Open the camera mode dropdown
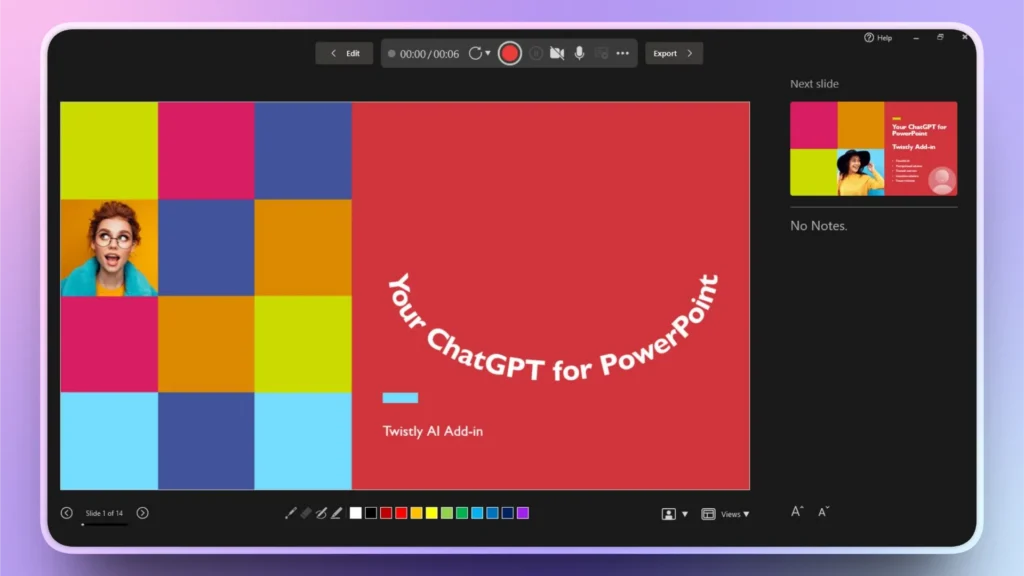 pyautogui.click(x=683, y=513)
